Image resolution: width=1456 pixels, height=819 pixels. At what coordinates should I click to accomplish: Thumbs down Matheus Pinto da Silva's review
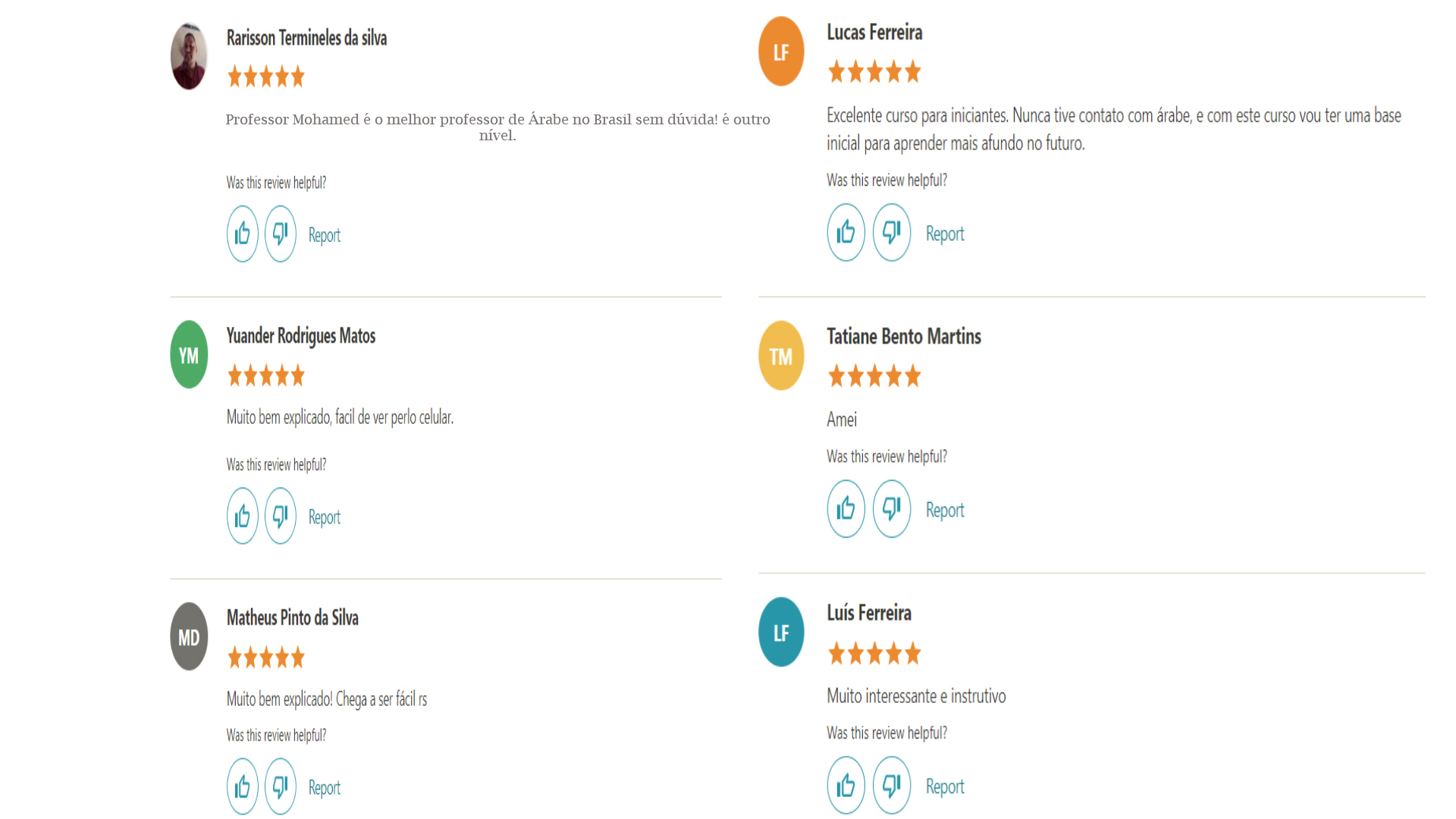pos(281,786)
